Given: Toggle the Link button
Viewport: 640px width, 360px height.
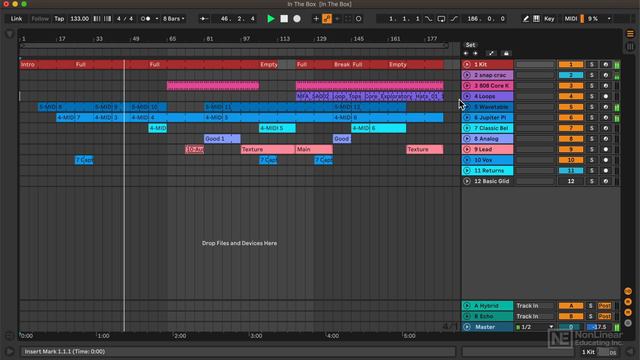Looking at the screenshot, I should coord(16,19).
